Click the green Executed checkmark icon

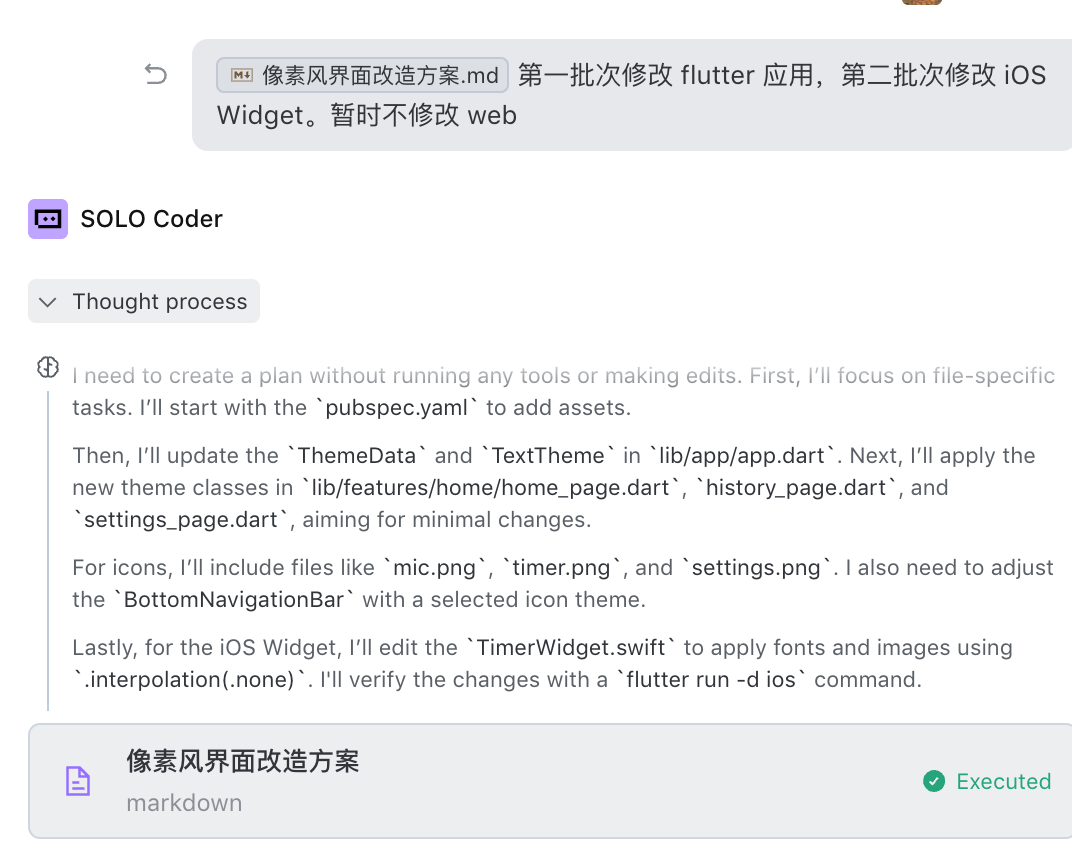click(x=934, y=781)
